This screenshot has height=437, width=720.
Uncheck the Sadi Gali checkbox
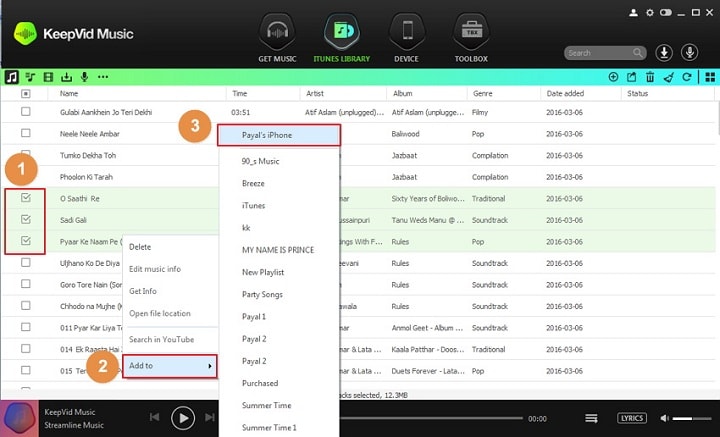click(x=26, y=219)
